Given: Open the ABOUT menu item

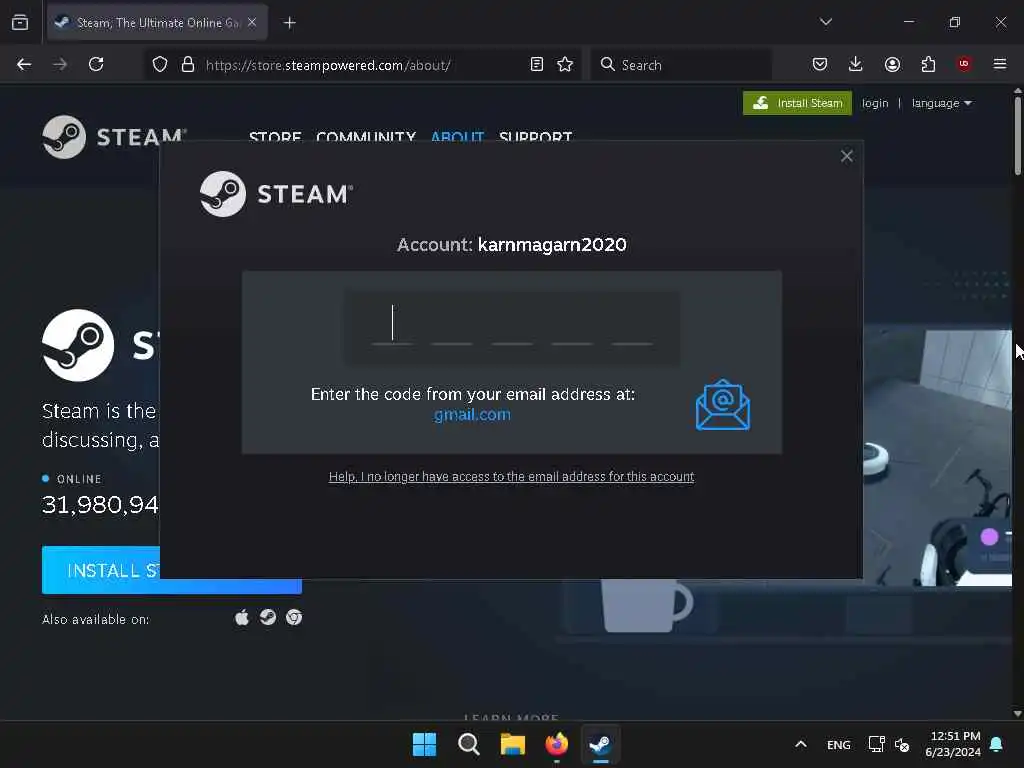Looking at the screenshot, I should tap(457, 136).
